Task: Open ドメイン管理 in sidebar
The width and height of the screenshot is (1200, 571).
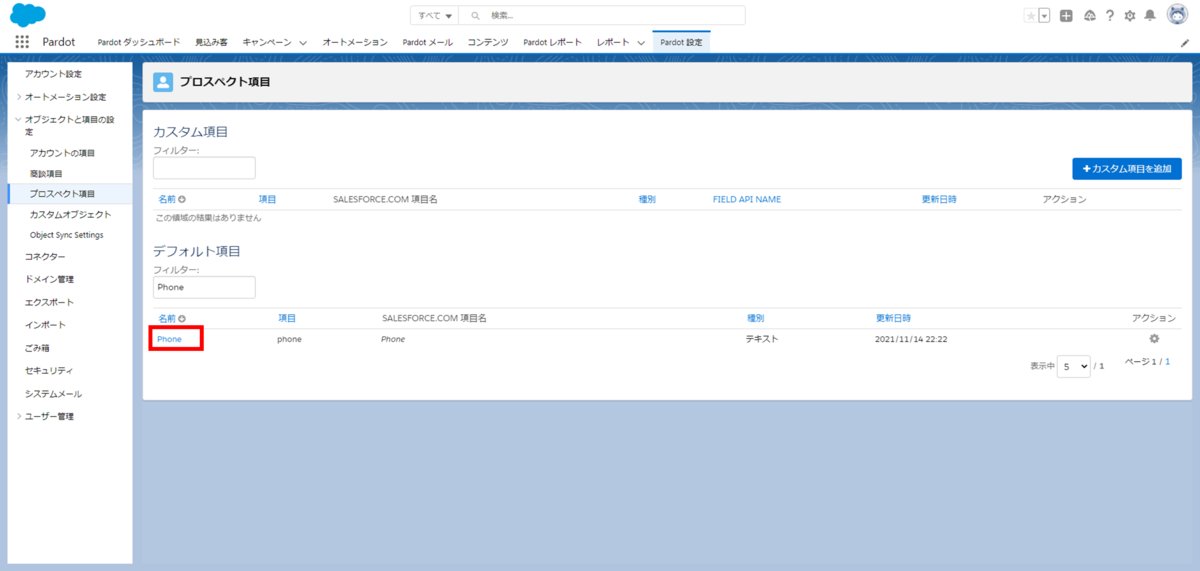Action: 49,279
